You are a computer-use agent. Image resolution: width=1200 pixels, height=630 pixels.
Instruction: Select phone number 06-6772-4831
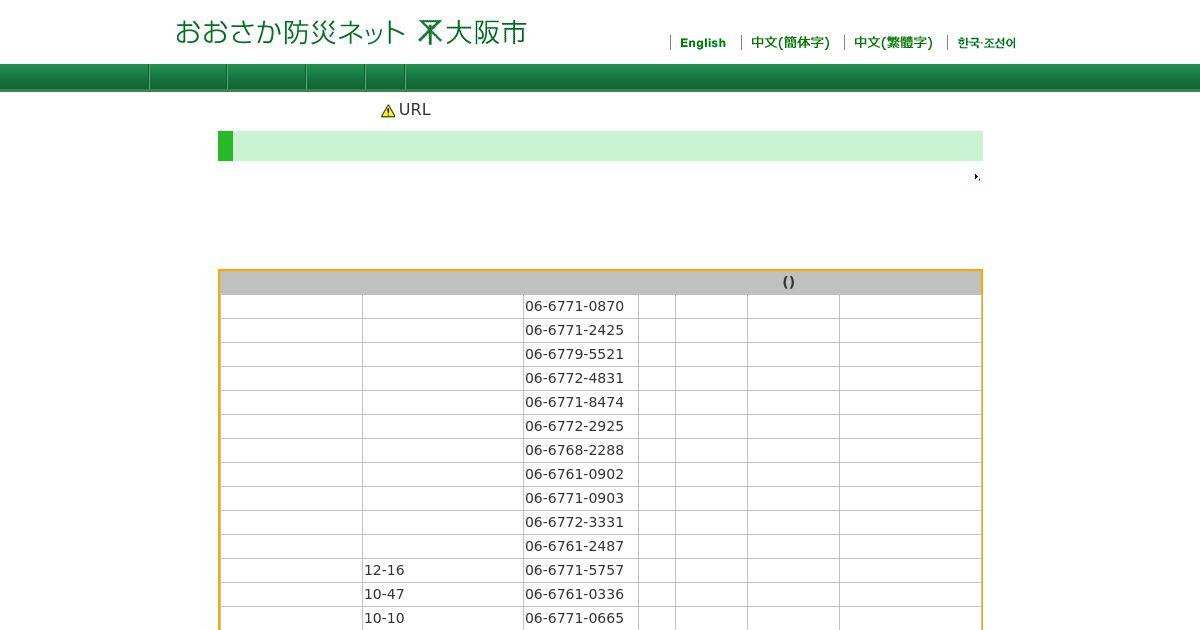(574, 378)
